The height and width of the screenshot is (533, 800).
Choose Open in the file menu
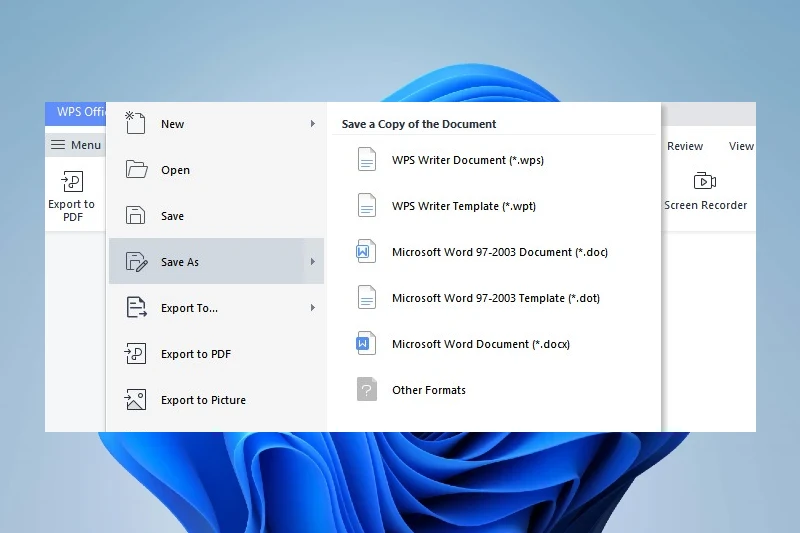(x=216, y=169)
